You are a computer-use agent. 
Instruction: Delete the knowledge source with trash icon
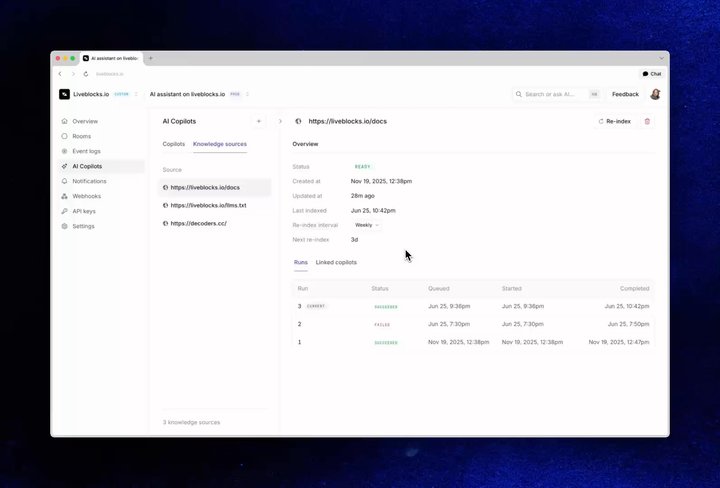[x=647, y=121]
